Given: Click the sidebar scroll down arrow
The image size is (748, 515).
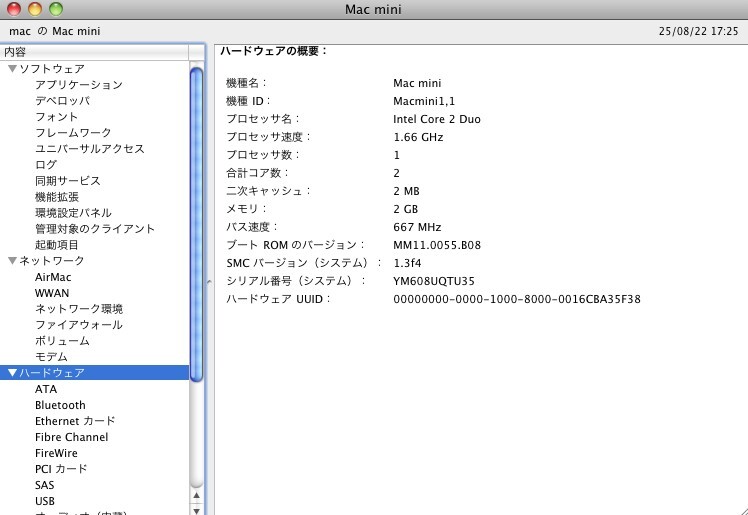Looking at the screenshot, I should point(197,510).
